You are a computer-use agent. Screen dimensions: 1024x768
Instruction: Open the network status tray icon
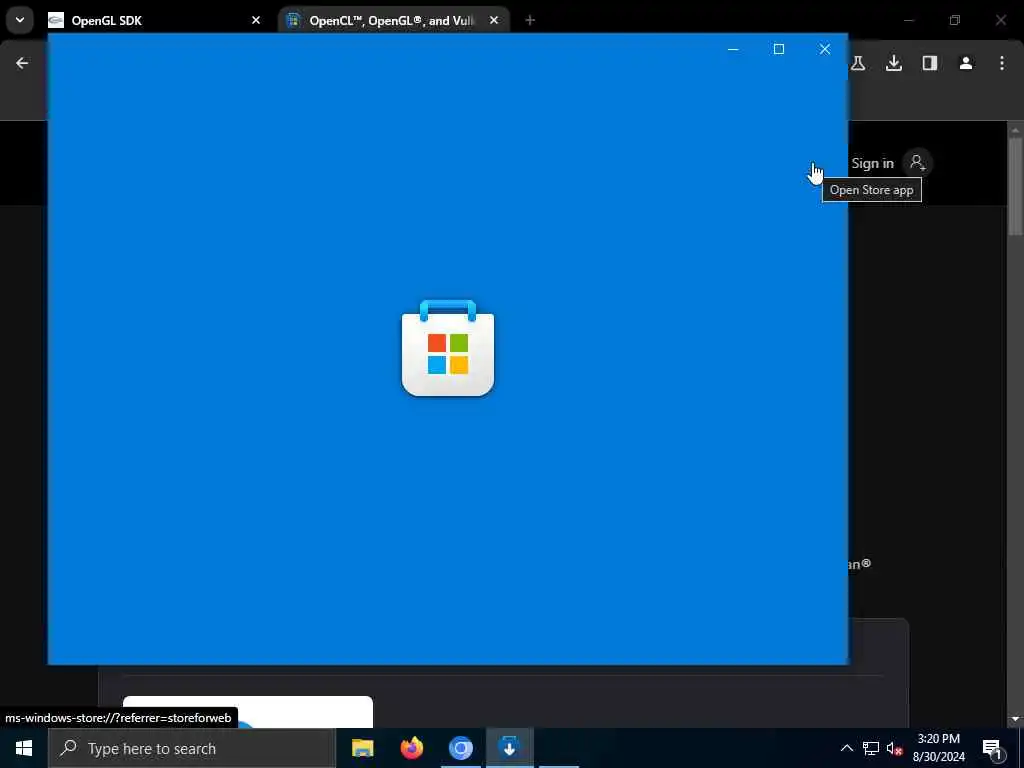pyautogui.click(x=871, y=748)
